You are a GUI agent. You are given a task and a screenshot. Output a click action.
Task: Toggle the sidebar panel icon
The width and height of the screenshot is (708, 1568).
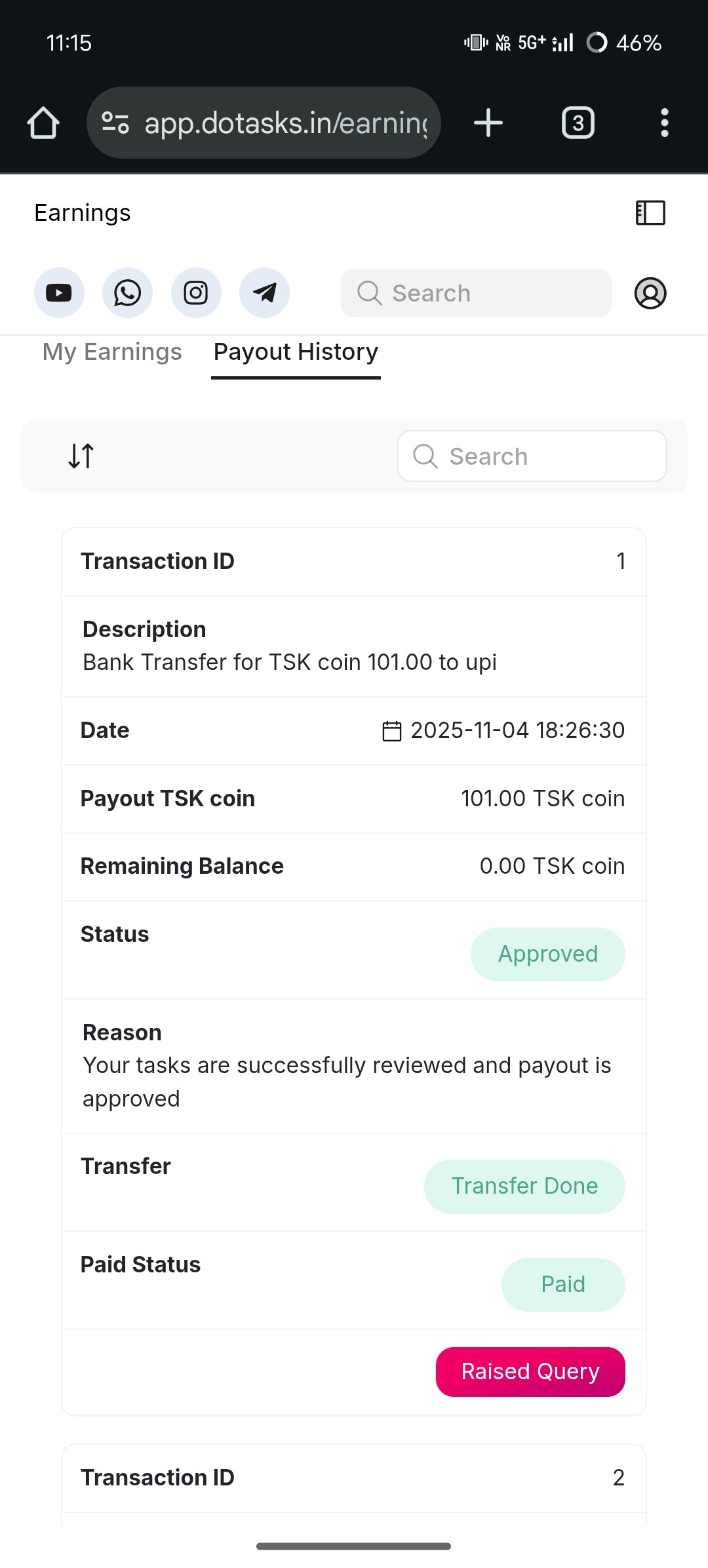650,213
